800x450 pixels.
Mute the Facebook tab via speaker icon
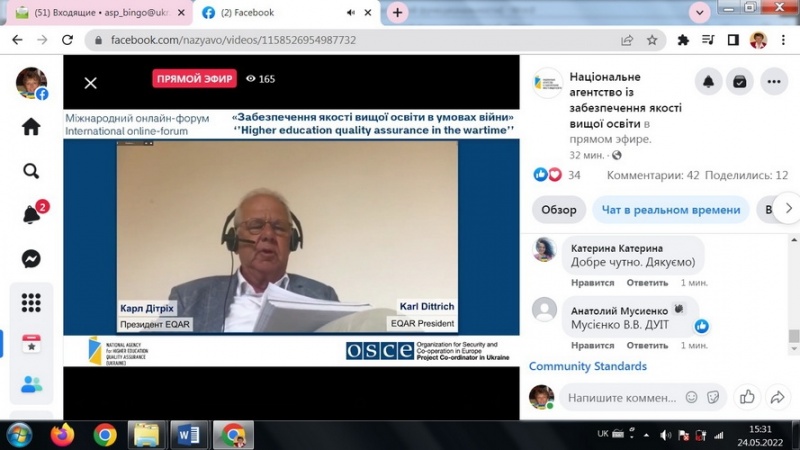point(352,13)
